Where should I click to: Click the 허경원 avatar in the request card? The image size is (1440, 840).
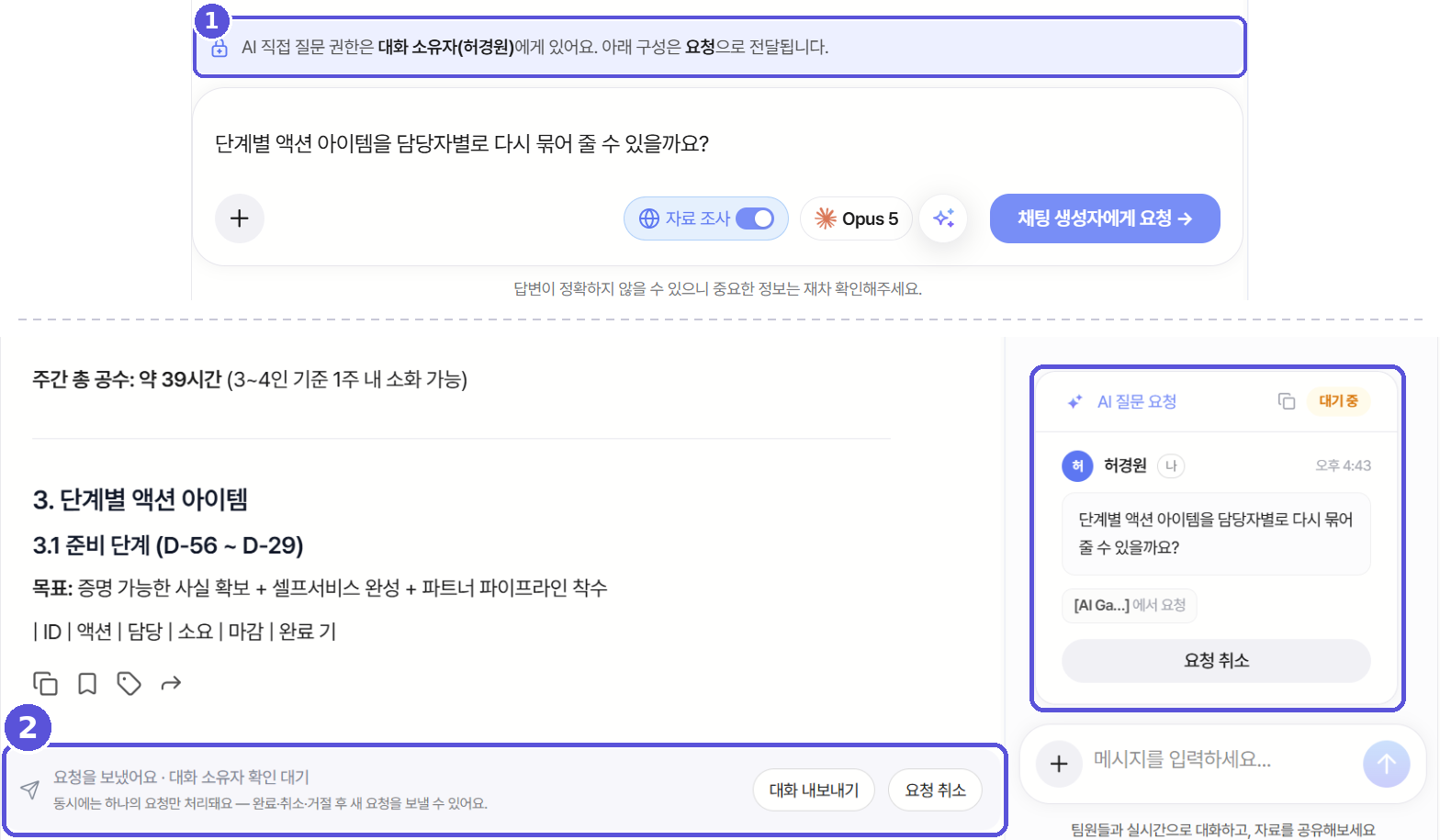(1077, 466)
